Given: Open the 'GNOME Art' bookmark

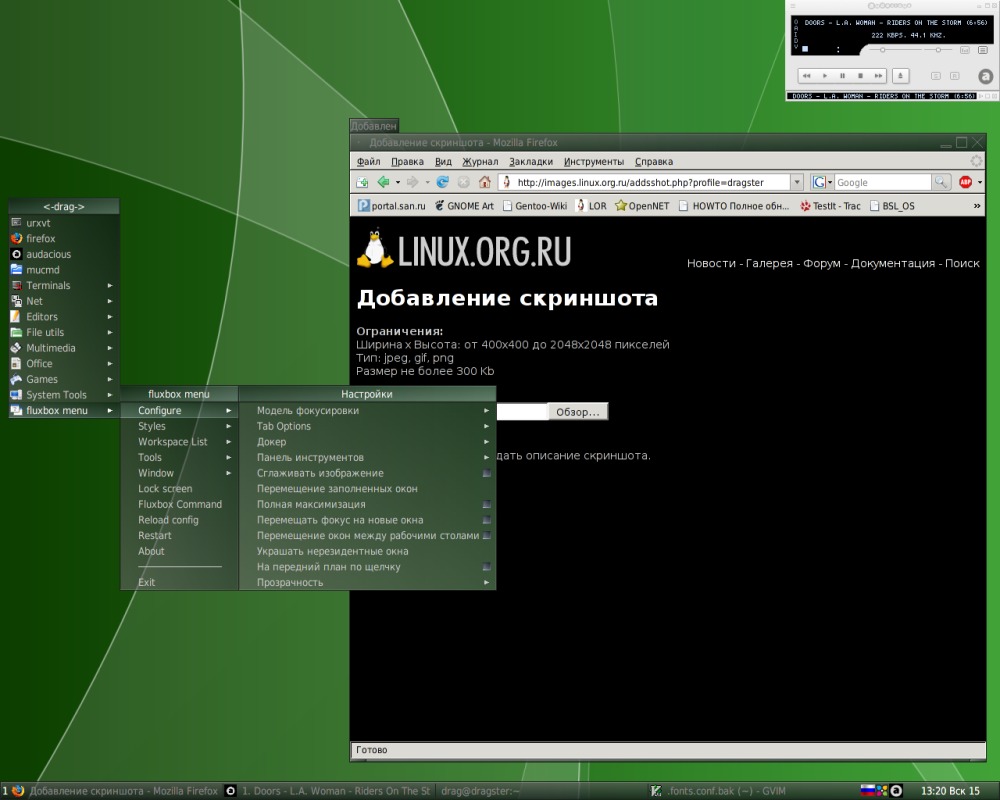Looking at the screenshot, I should [x=464, y=206].
